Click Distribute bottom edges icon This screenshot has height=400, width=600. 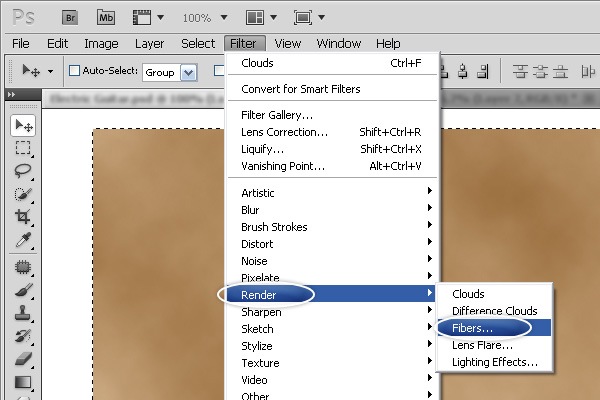560,71
